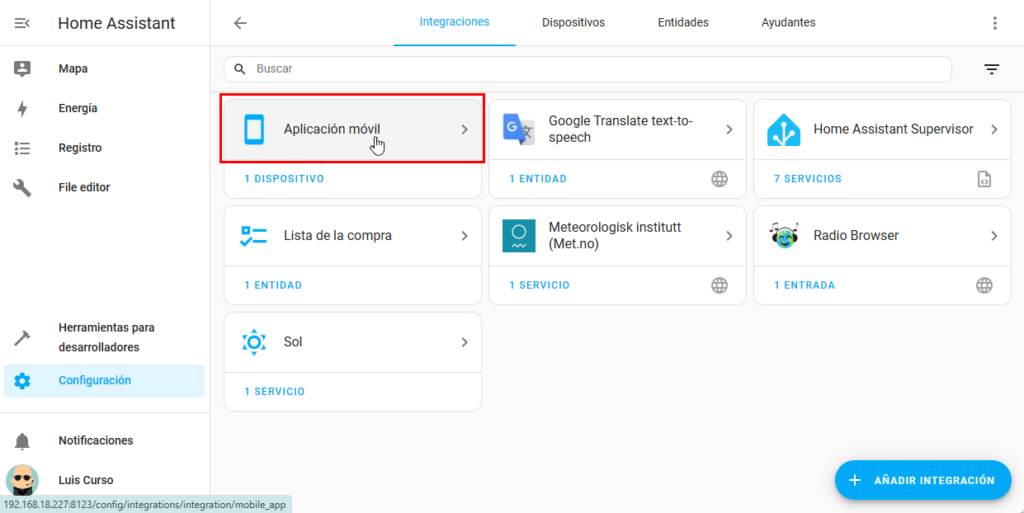Open the Ayudantes tab
Image resolution: width=1024 pixels, height=513 pixels.
coord(788,22)
